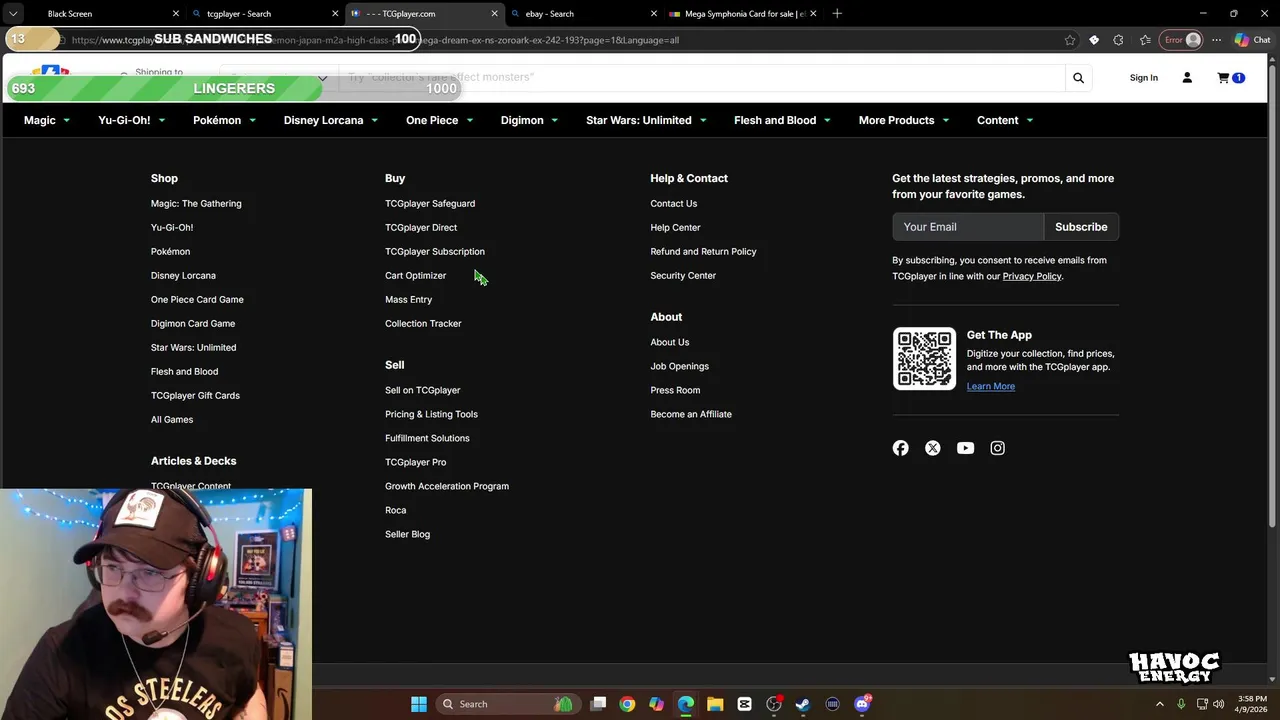Click the Your Email input field
This screenshot has width=1280, height=720.
point(968,227)
